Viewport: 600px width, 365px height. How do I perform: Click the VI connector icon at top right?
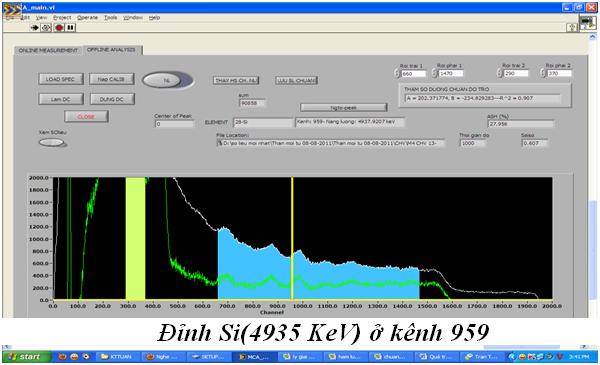pyautogui.click(x=588, y=22)
